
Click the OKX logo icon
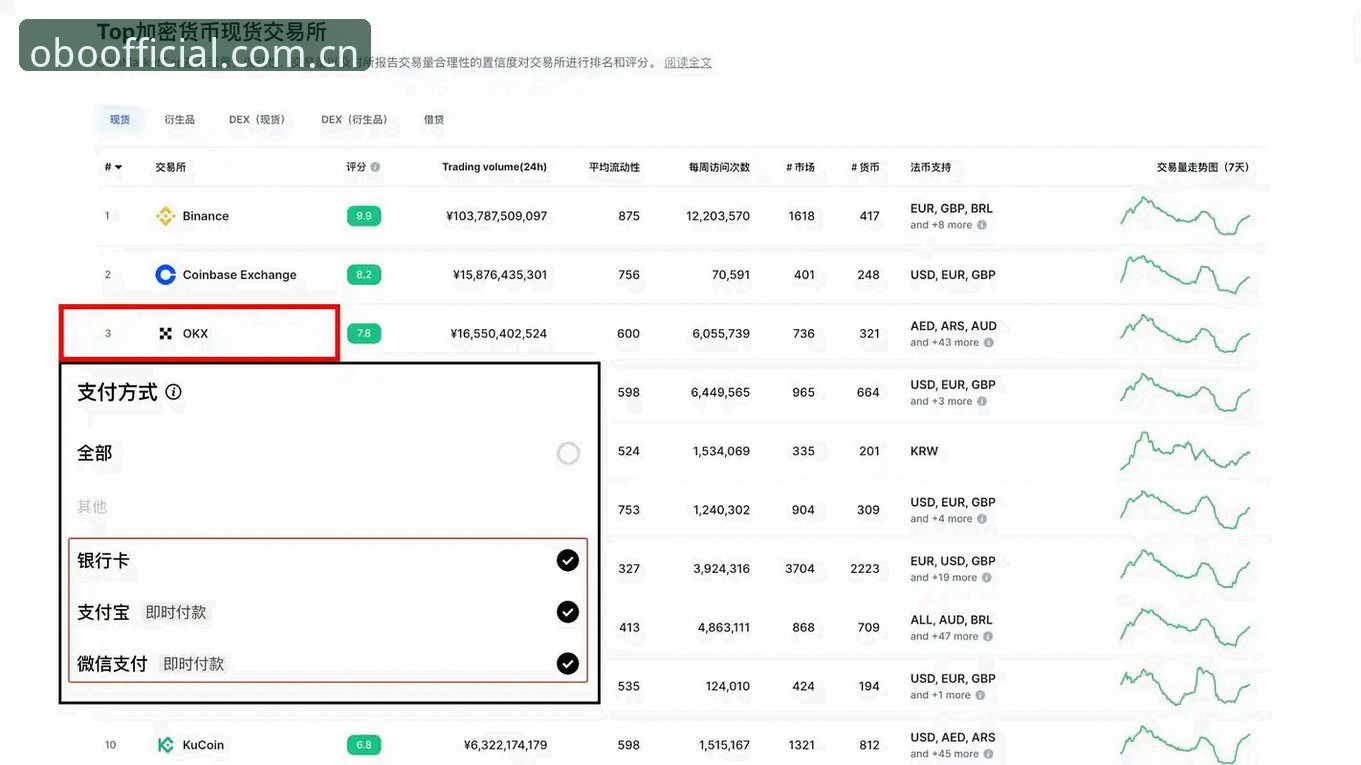pyautogui.click(x=166, y=334)
